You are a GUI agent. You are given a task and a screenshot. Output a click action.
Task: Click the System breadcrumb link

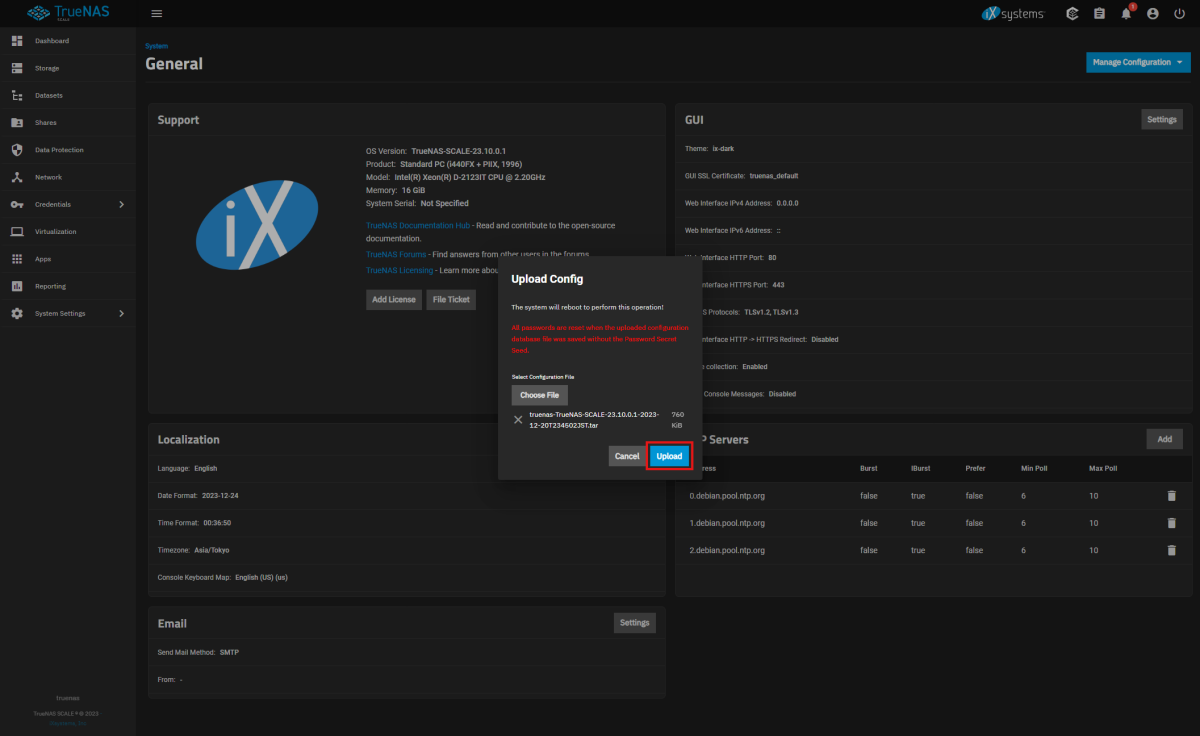tap(156, 46)
